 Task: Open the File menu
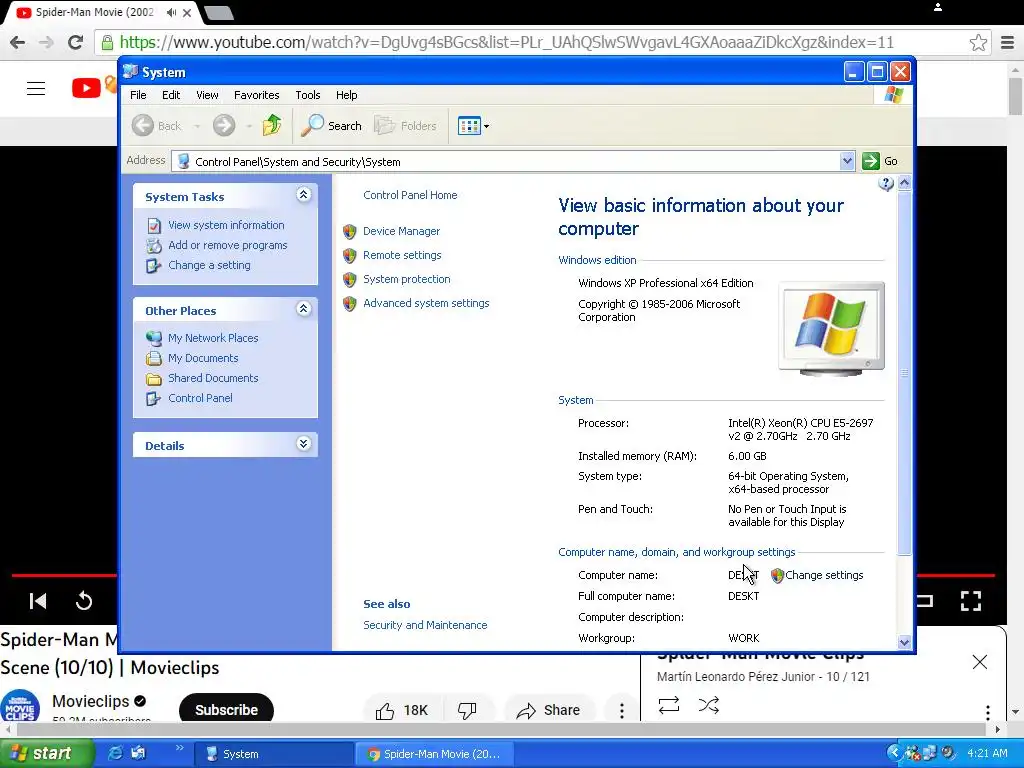(138, 95)
